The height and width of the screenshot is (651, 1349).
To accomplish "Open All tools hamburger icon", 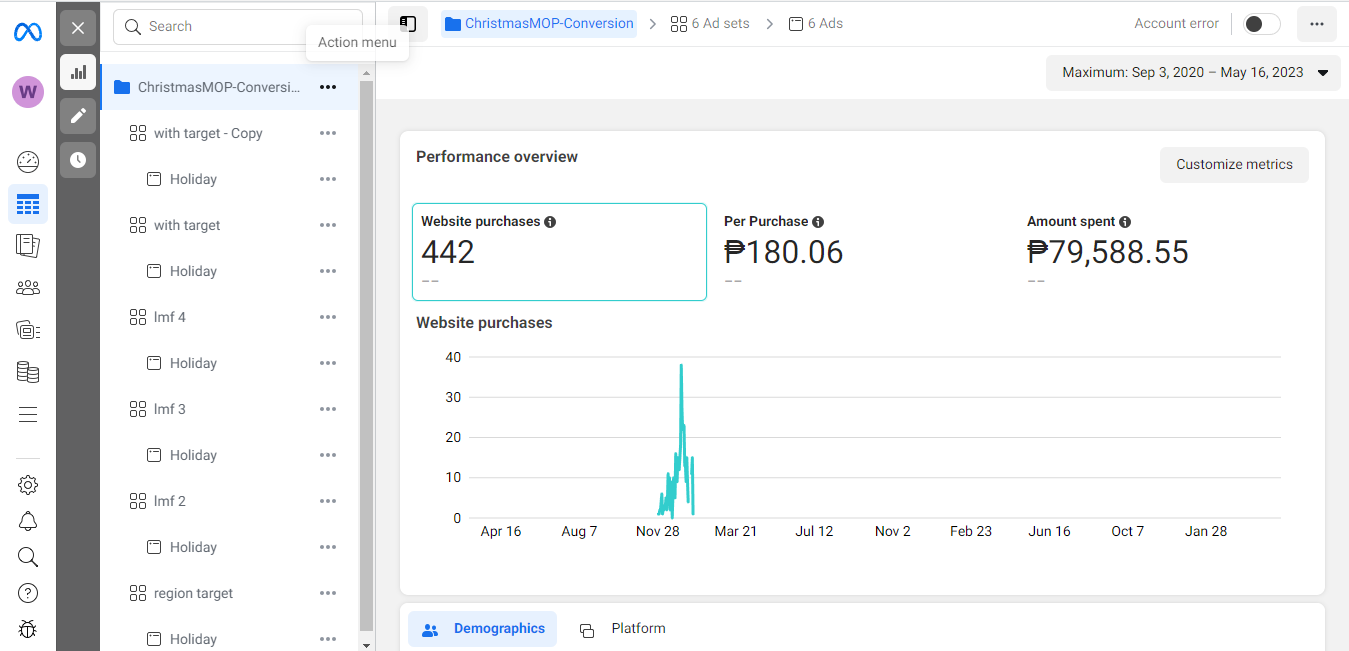I will (28, 414).
